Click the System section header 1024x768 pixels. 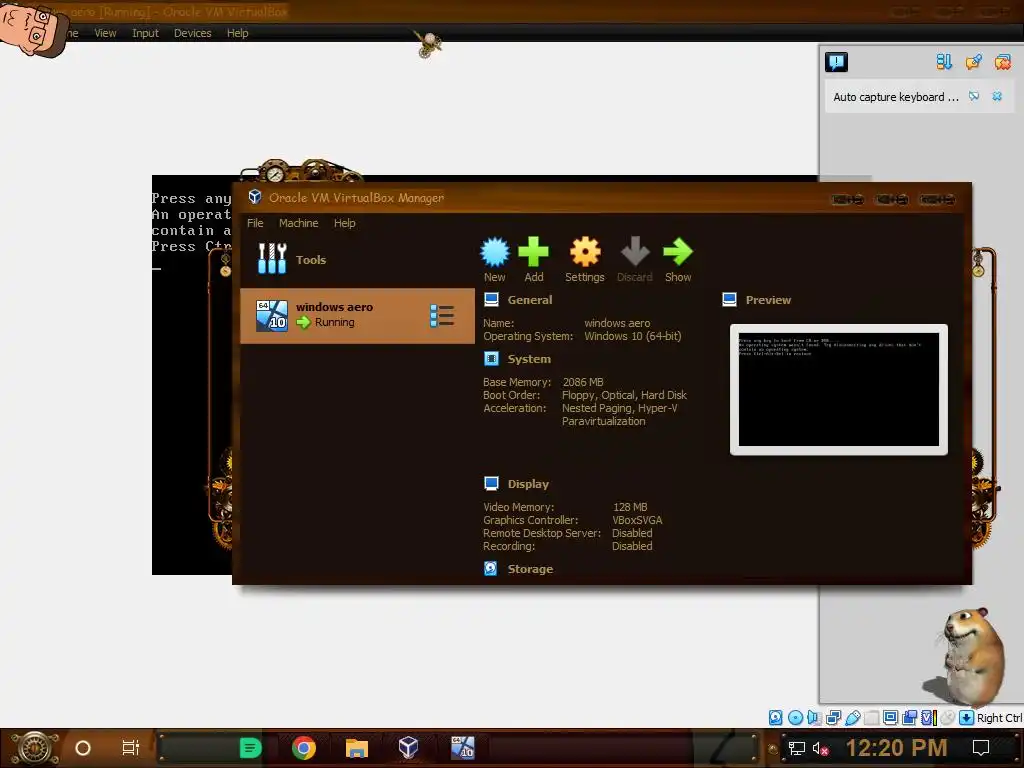tap(529, 359)
